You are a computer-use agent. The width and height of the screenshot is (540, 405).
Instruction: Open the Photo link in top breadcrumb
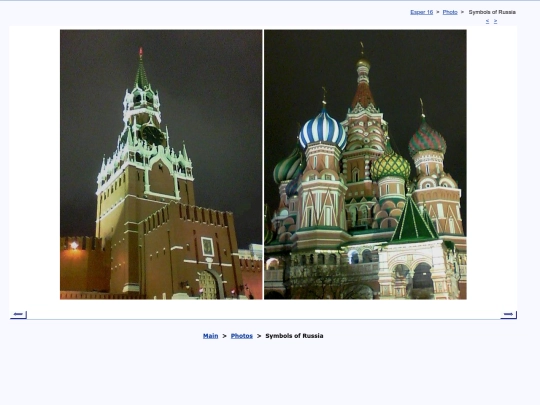coord(450,12)
